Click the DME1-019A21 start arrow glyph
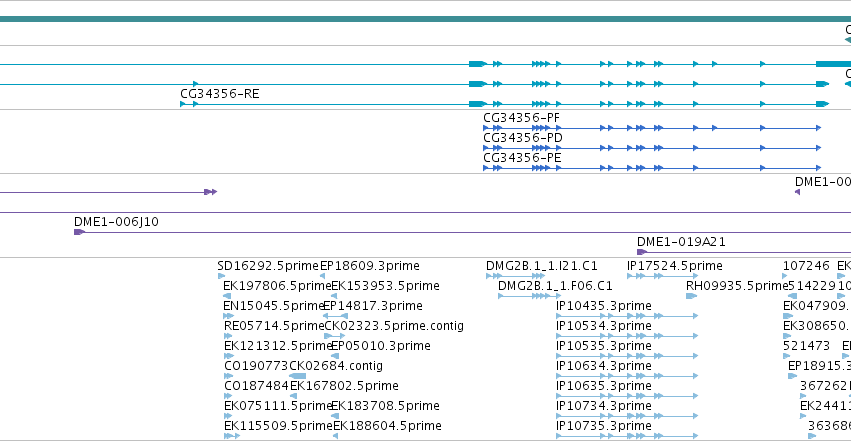The height and width of the screenshot is (441, 851). pyautogui.click(x=642, y=252)
